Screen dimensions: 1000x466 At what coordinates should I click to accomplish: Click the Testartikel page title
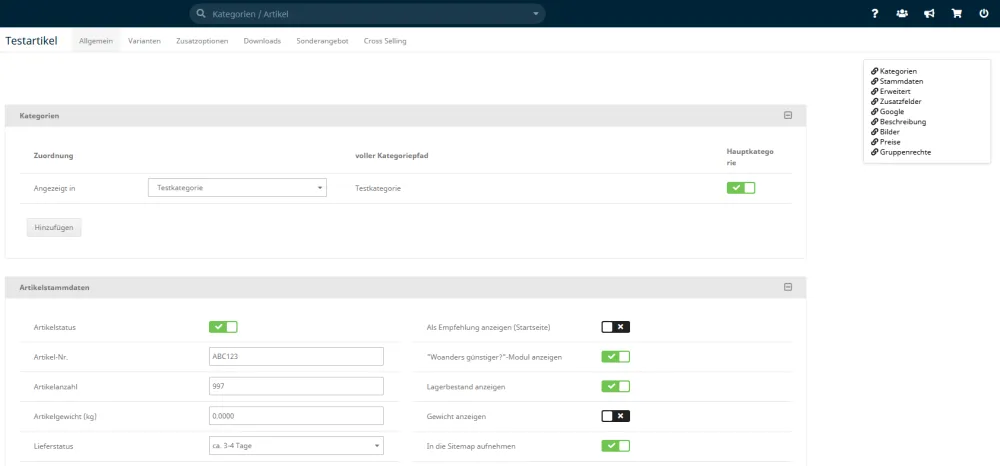[31, 41]
